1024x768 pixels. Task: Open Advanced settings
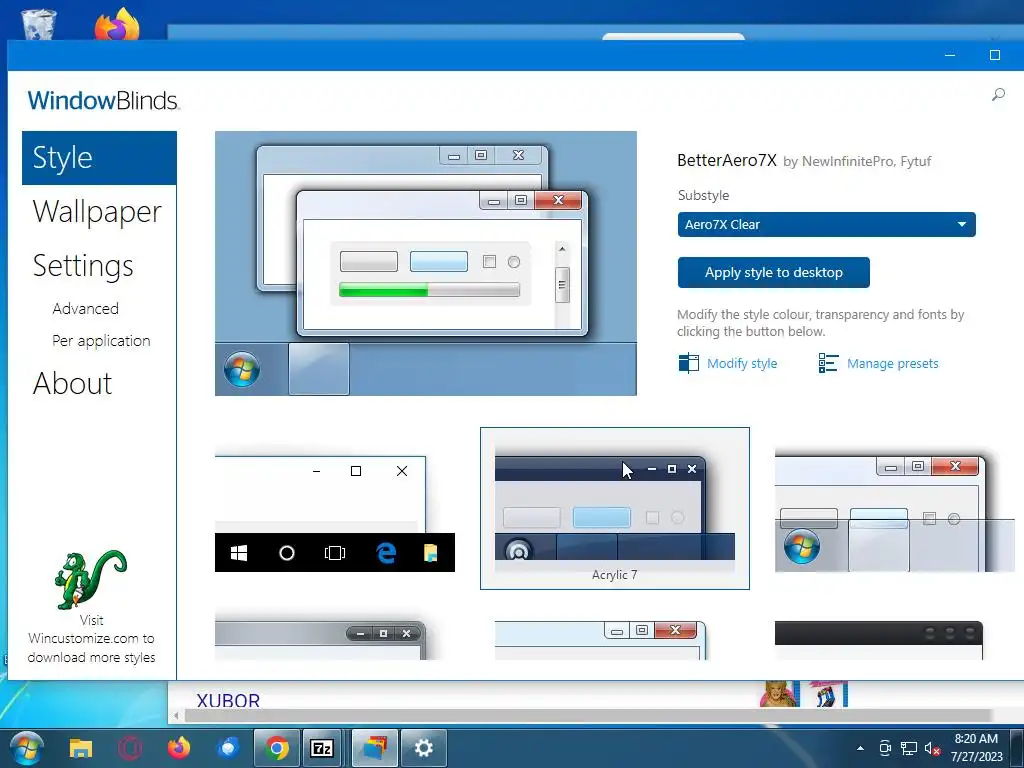coord(86,308)
